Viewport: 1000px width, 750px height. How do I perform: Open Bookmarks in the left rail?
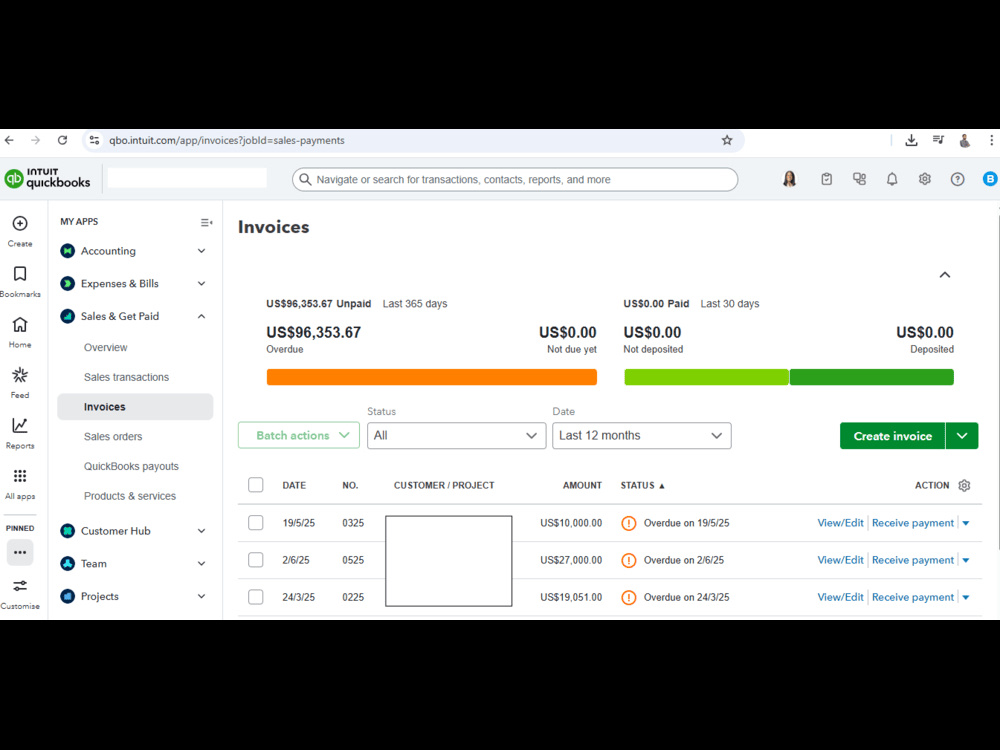click(20, 274)
